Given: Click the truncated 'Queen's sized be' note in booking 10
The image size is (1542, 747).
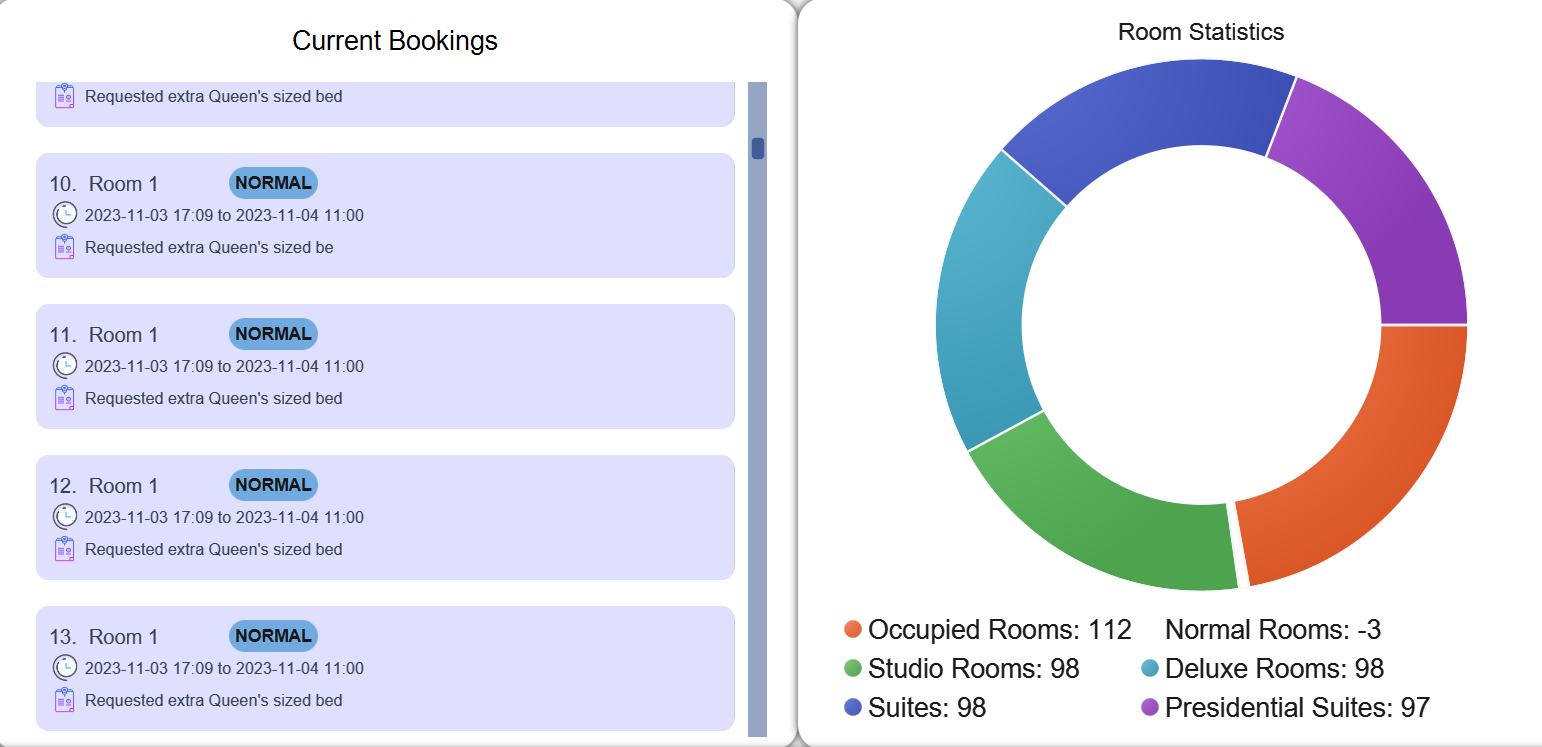Looking at the screenshot, I should coord(209,247).
